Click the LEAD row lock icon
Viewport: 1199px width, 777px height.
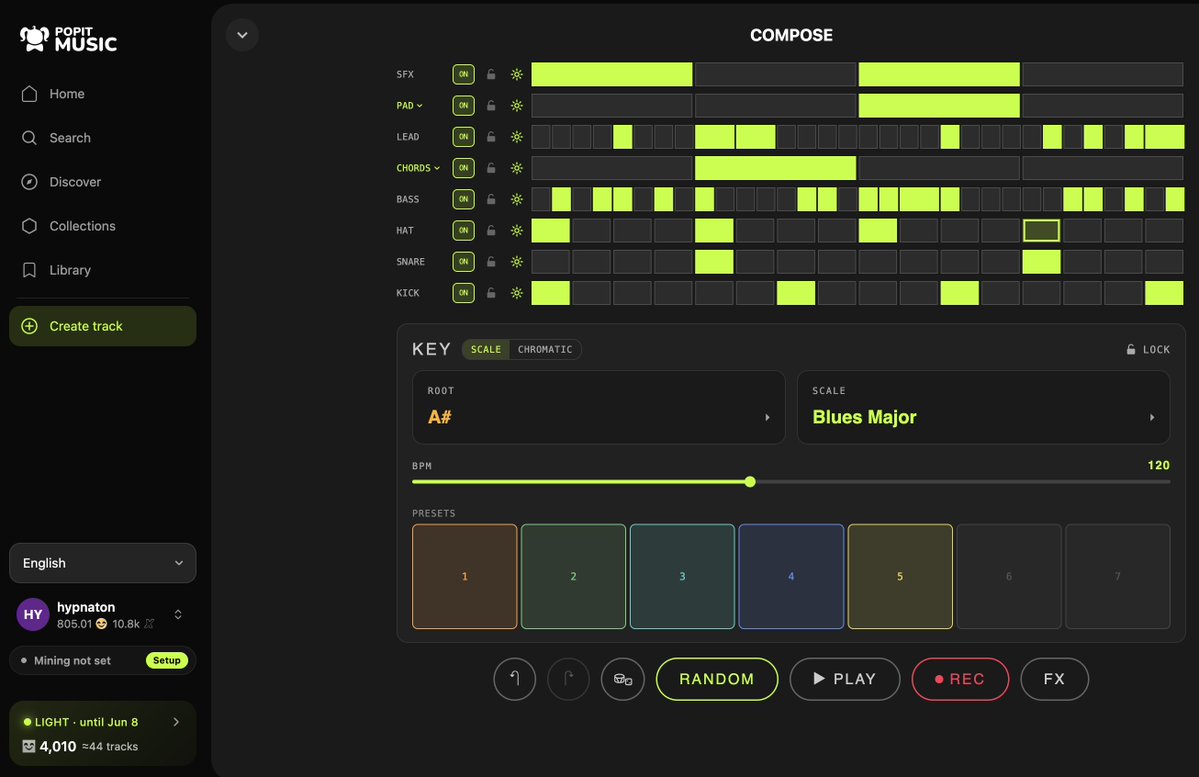pos(491,137)
